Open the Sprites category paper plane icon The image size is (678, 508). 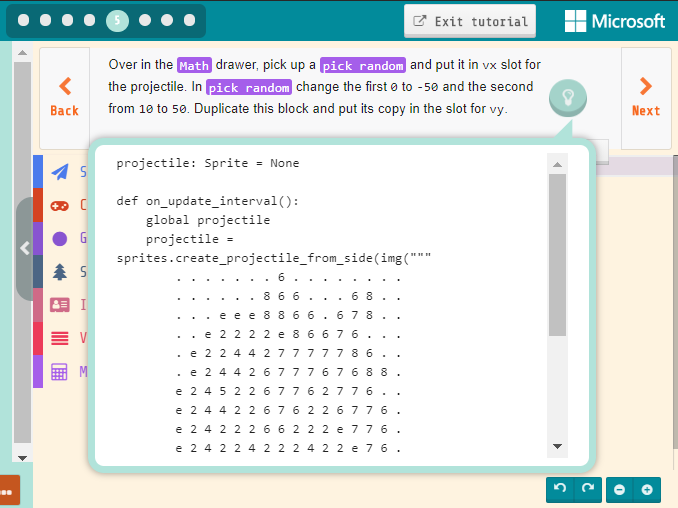tap(60, 172)
